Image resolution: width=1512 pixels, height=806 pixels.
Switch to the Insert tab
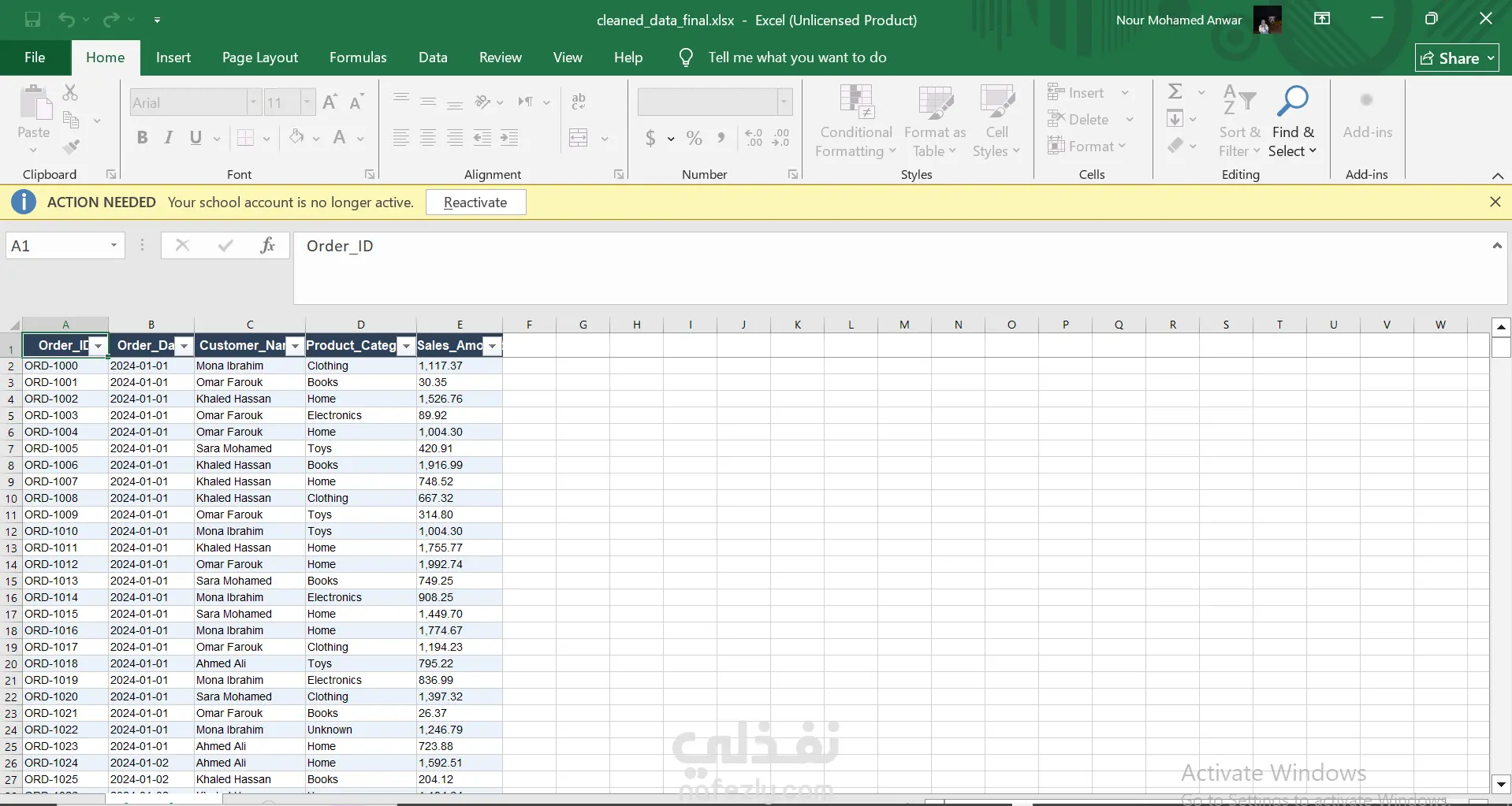click(x=173, y=58)
